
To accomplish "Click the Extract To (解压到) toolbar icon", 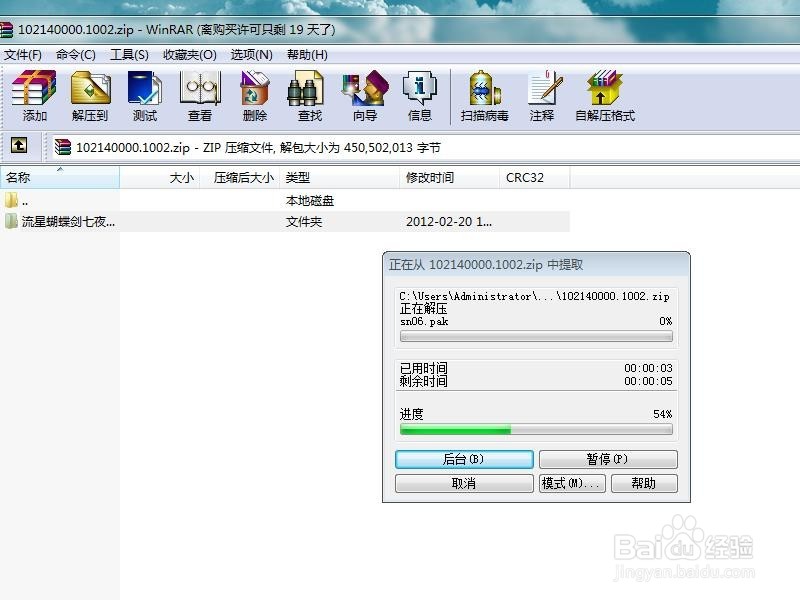I will (90, 96).
